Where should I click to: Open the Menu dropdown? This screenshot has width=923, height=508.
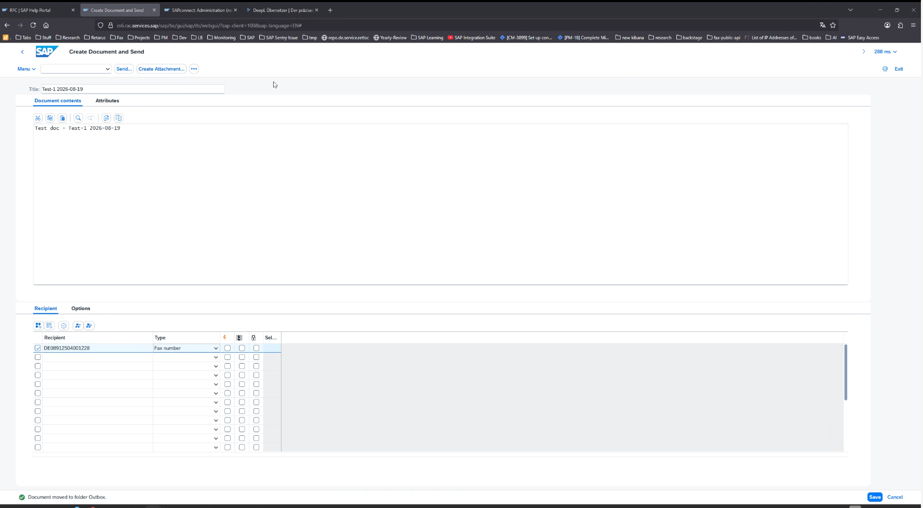coord(26,69)
